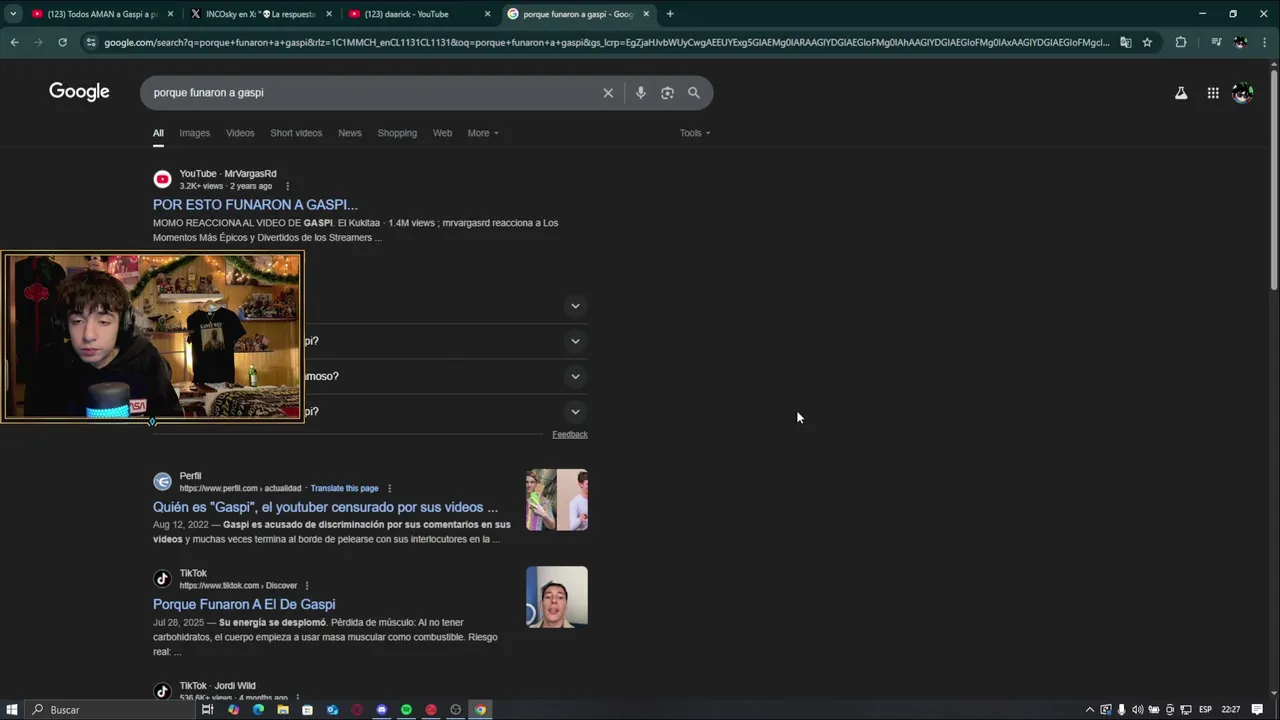Go back with the browser back arrow

tap(14, 42)
